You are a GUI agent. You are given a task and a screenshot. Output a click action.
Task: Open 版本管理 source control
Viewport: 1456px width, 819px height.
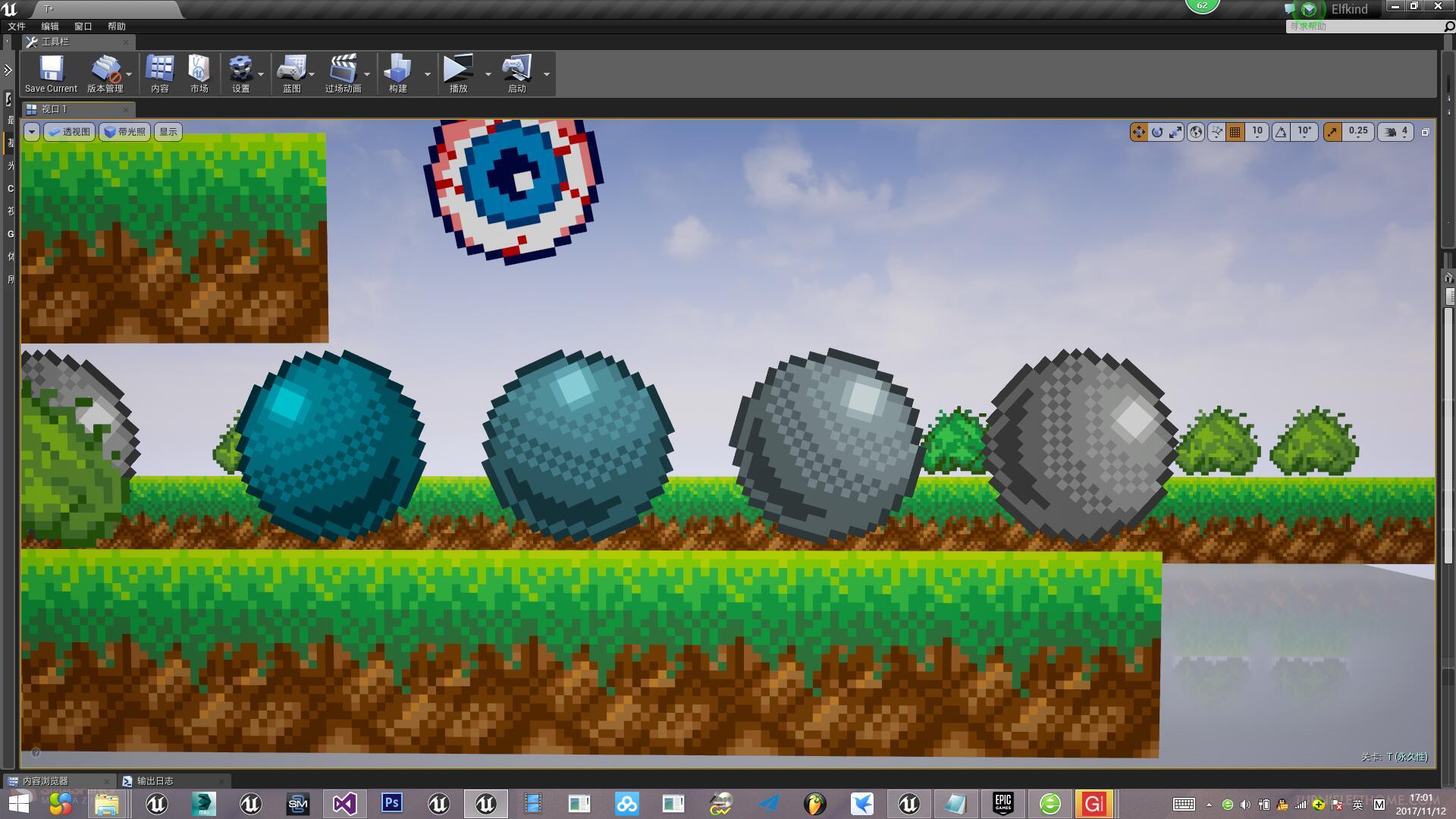105,74
